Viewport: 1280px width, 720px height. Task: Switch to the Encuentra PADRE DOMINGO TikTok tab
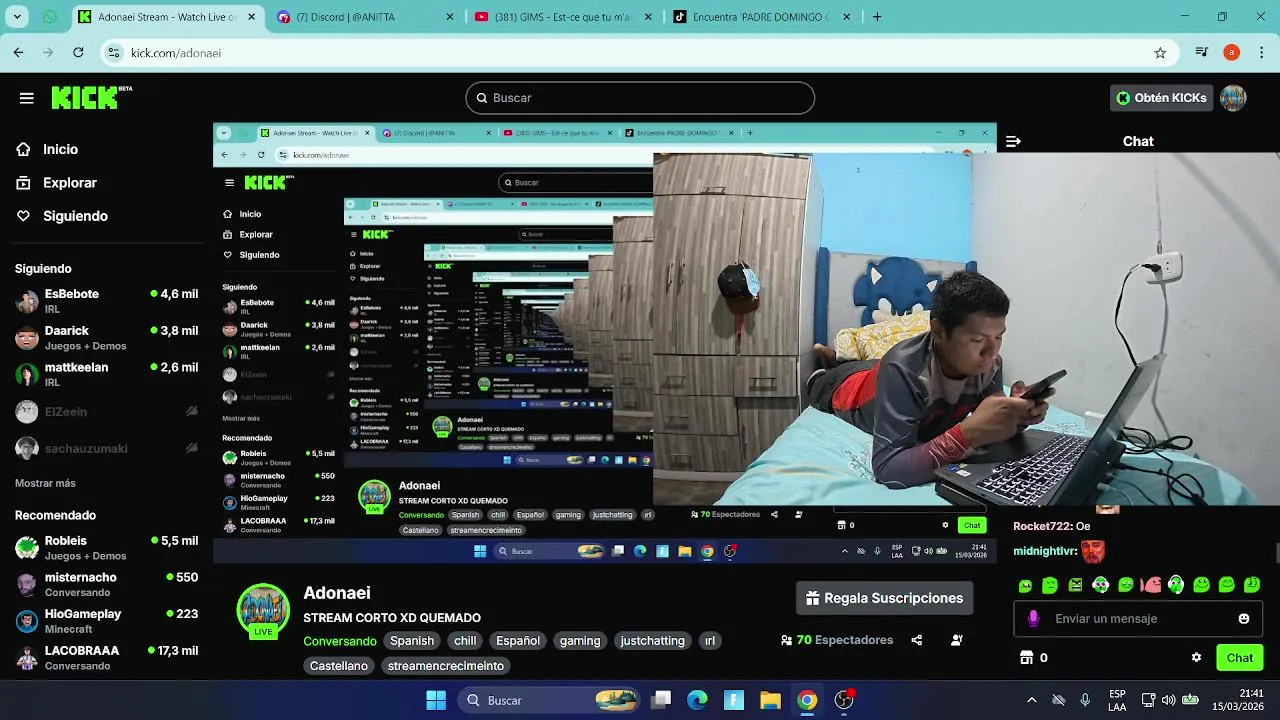coord(763,17)
